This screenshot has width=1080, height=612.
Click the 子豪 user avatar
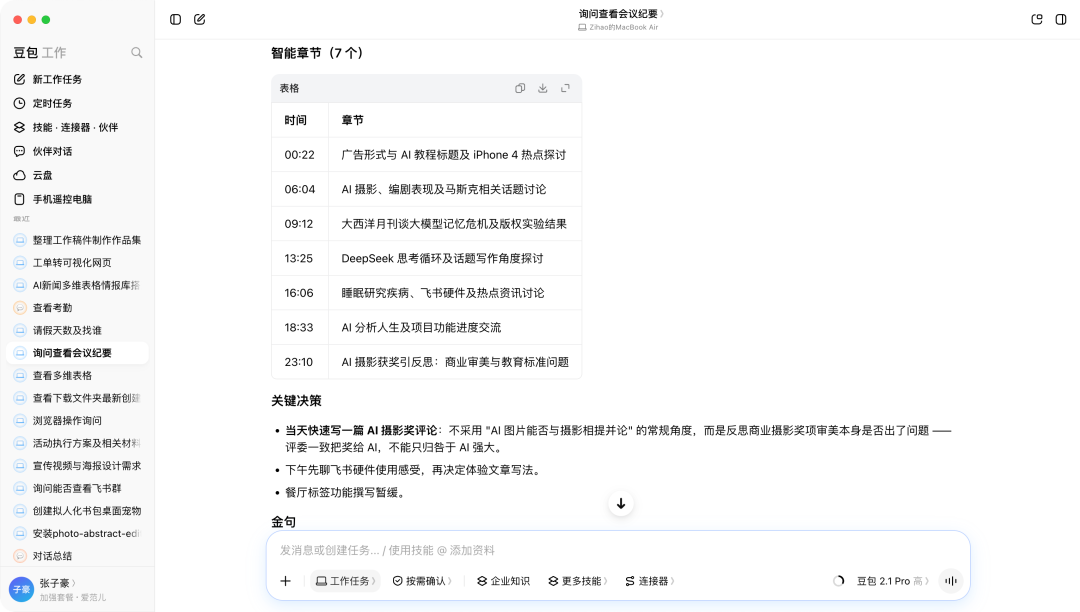point(21,589)
